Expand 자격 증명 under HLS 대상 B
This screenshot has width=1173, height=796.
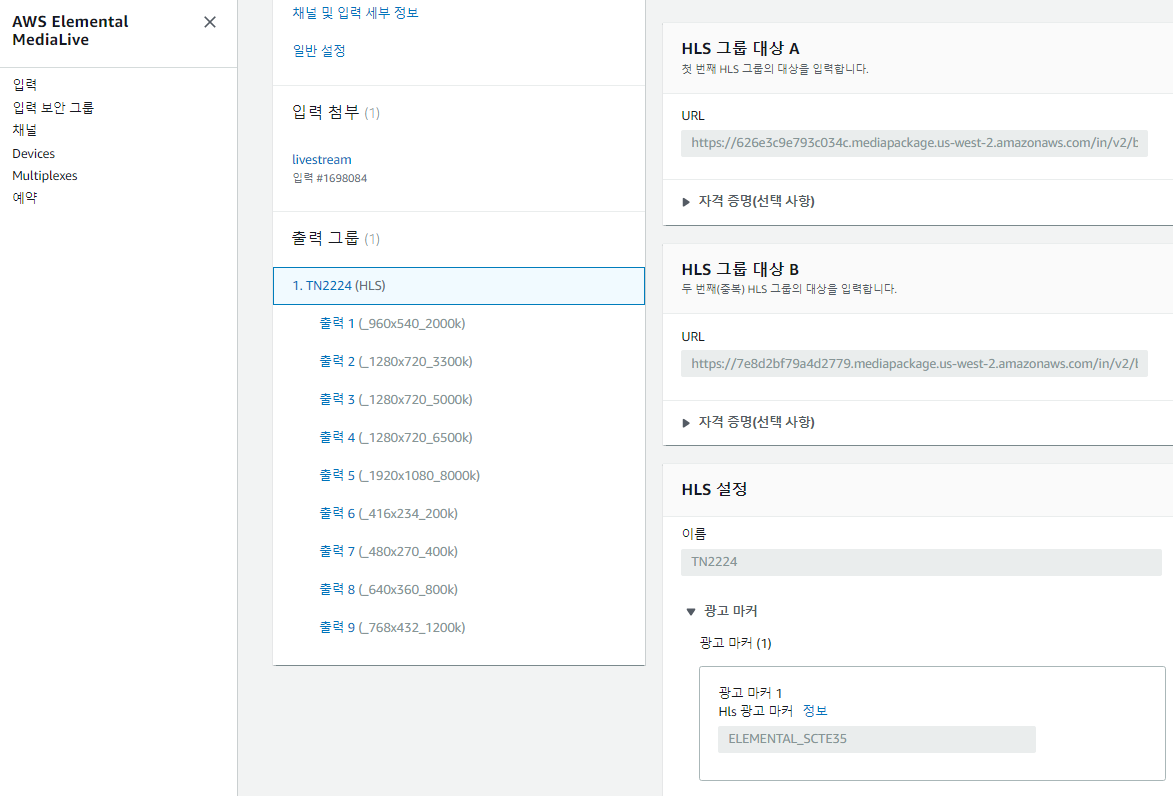pyautogui.click(x=748, y=422)
